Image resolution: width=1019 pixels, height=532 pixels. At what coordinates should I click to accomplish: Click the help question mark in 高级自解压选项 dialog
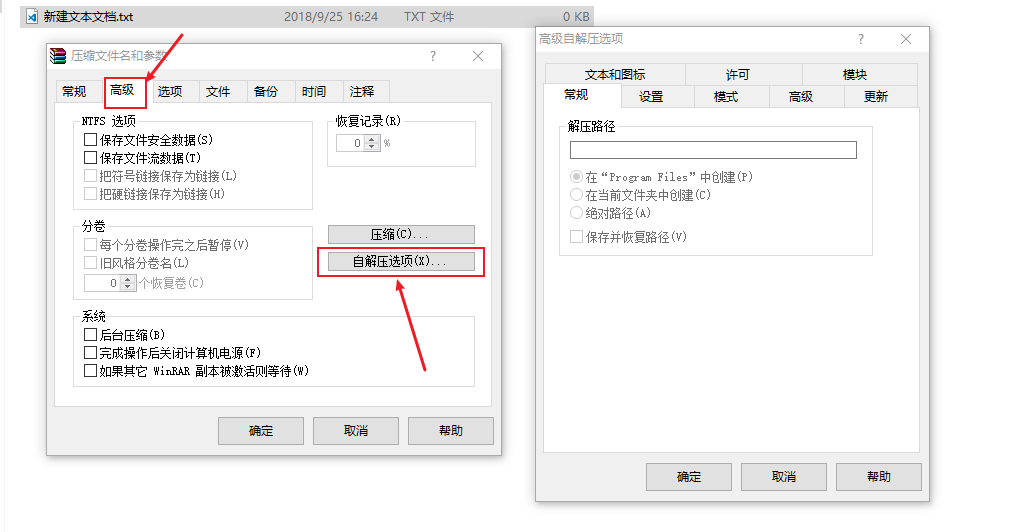(x=860, y=39)
